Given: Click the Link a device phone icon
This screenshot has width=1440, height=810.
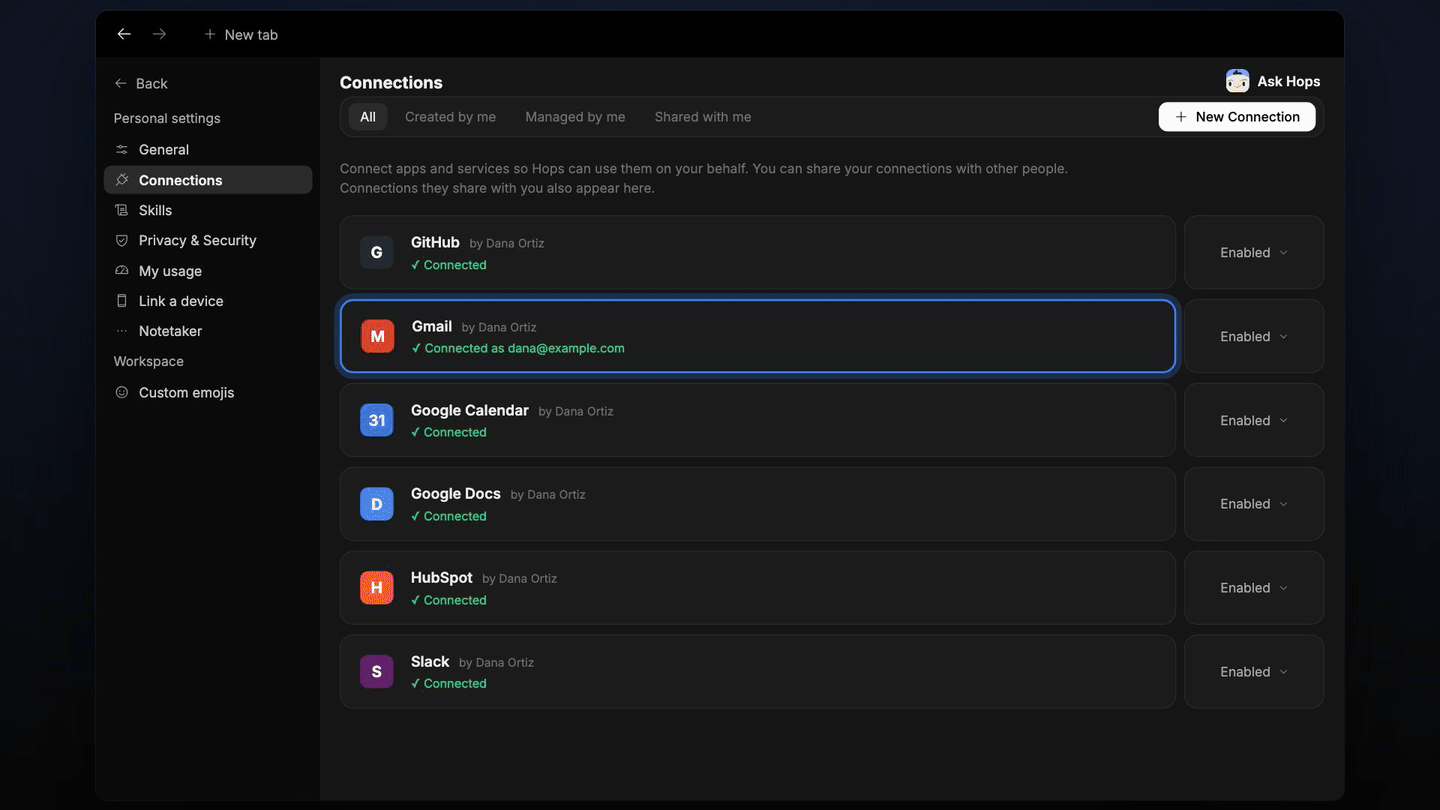Looking at the screenshot, I should (122, 301).
